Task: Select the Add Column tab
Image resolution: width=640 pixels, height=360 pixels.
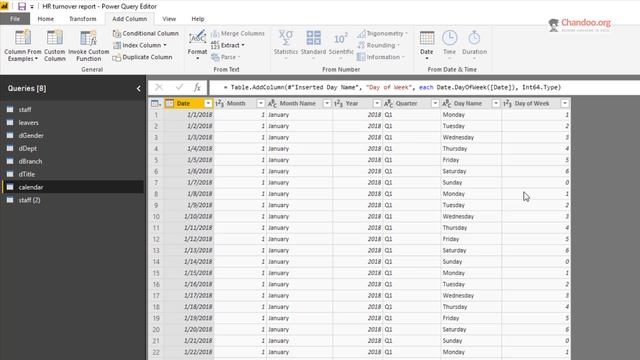Action: pyautogui.click(x=130, y=19)
